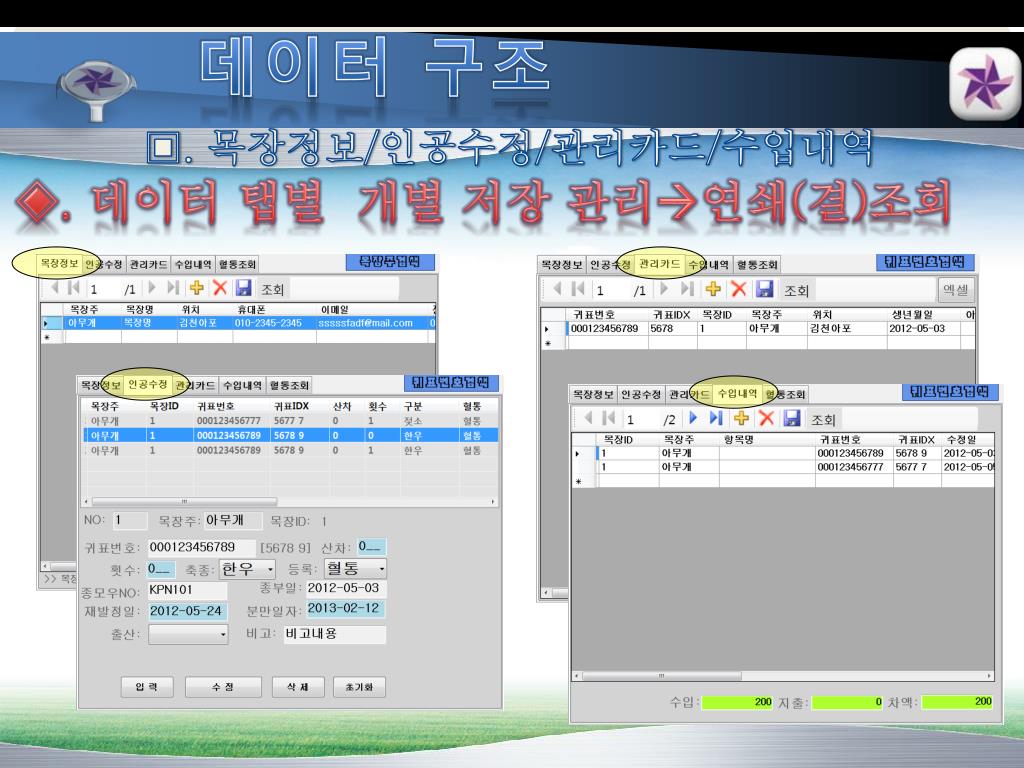Screen dimensions: 1024x768
Task: Click the 분만일자 field 2013-02-12
Action: pyautogui.click(x=346, y=609)
